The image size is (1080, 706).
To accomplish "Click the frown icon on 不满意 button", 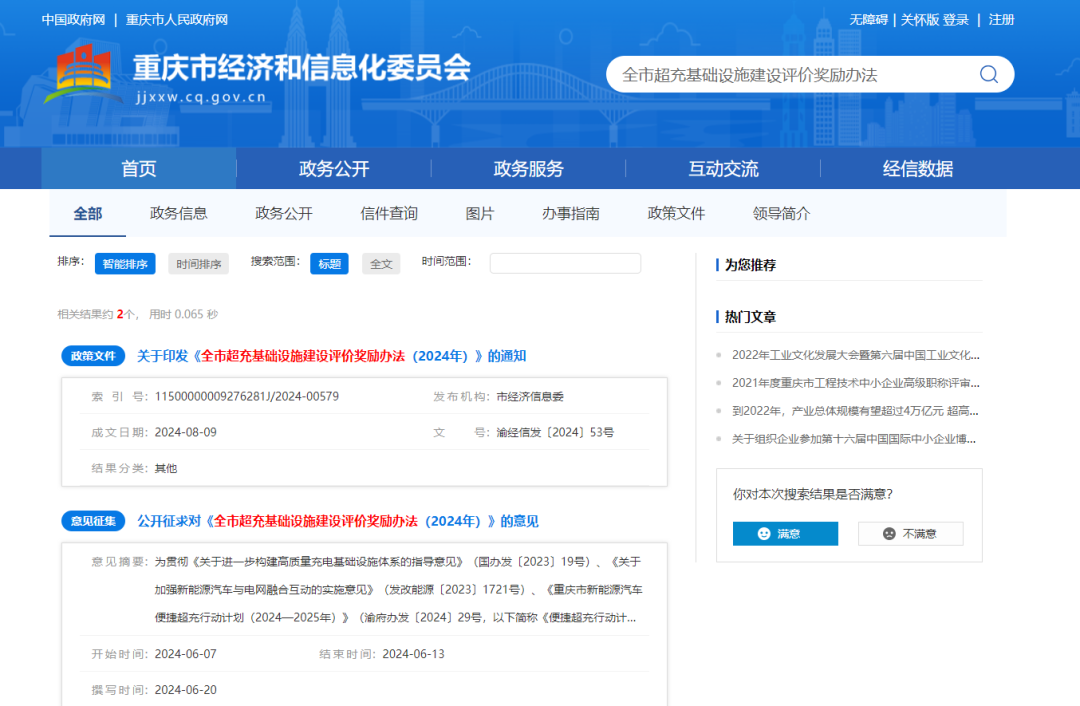I will tap(889, 533).
